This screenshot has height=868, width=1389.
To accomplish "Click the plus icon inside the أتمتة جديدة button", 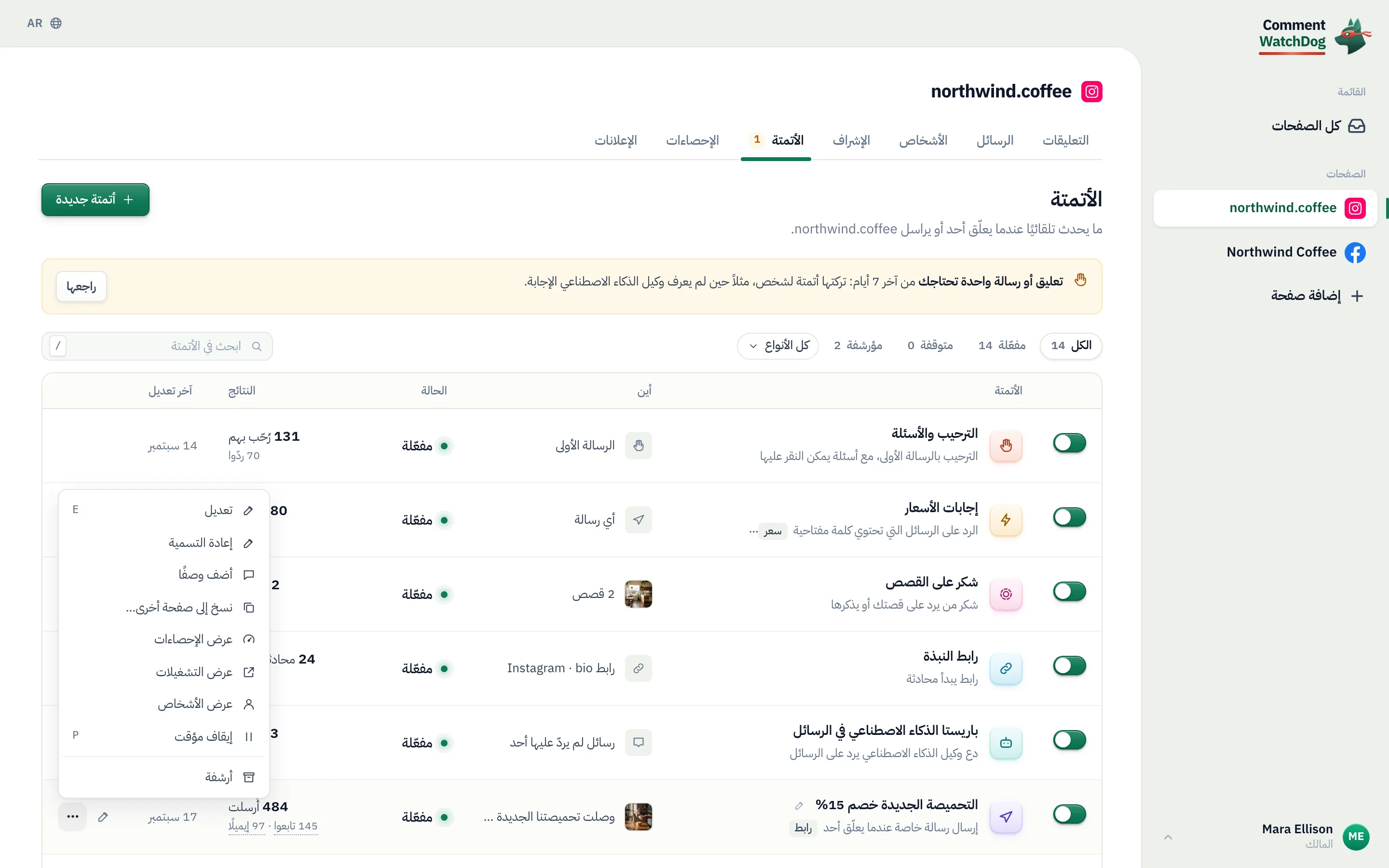I will click(x=129, y=199).
